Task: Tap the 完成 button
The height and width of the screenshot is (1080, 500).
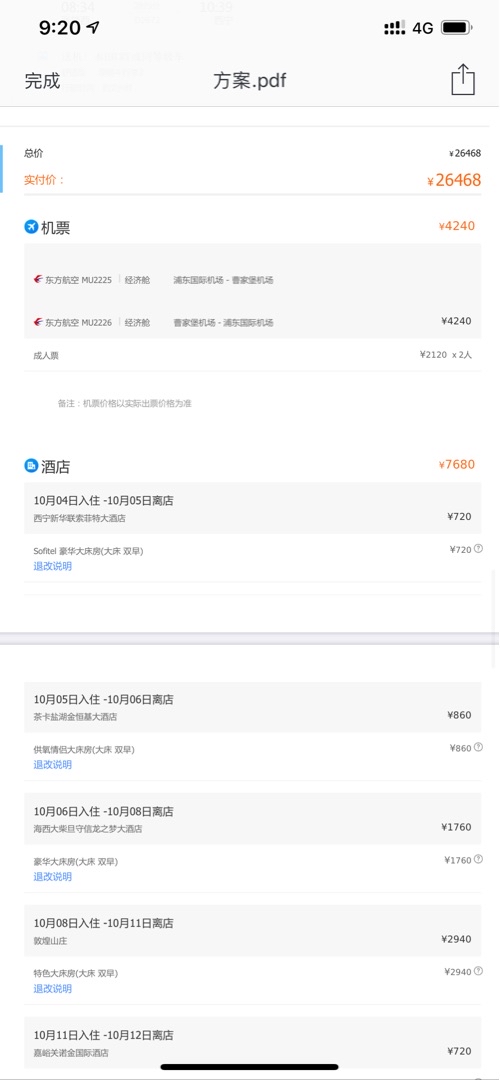Action: (x=43, y=81)
